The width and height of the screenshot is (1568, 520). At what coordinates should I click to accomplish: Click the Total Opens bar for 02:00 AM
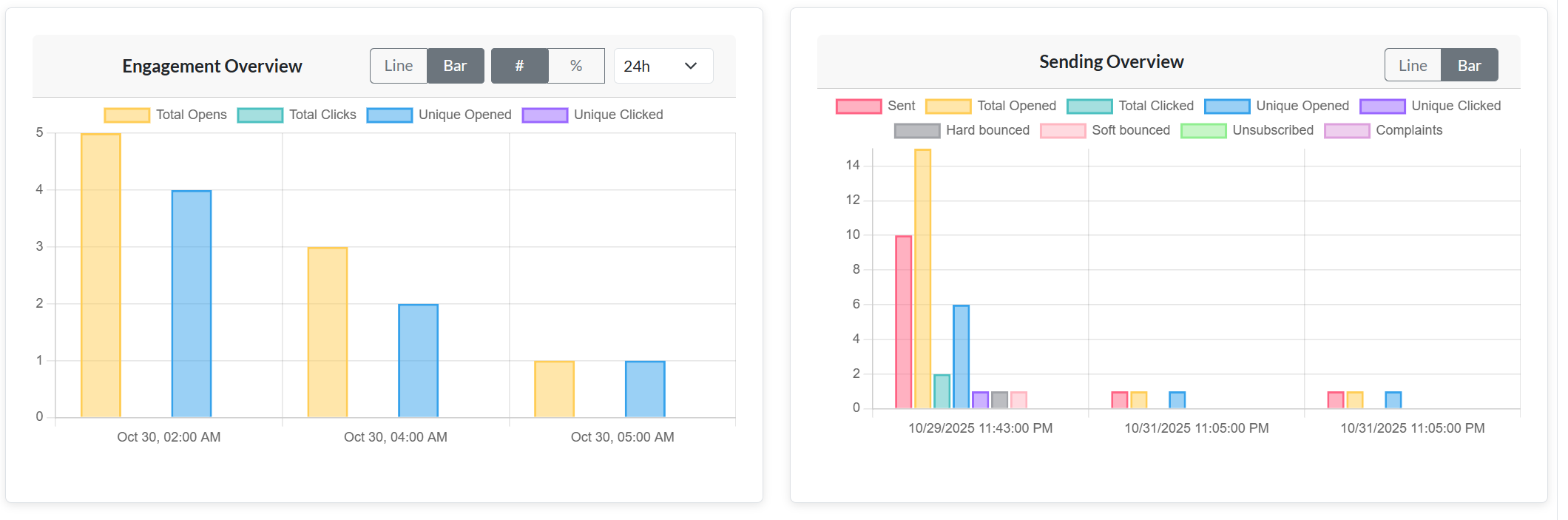coord(101,275)
